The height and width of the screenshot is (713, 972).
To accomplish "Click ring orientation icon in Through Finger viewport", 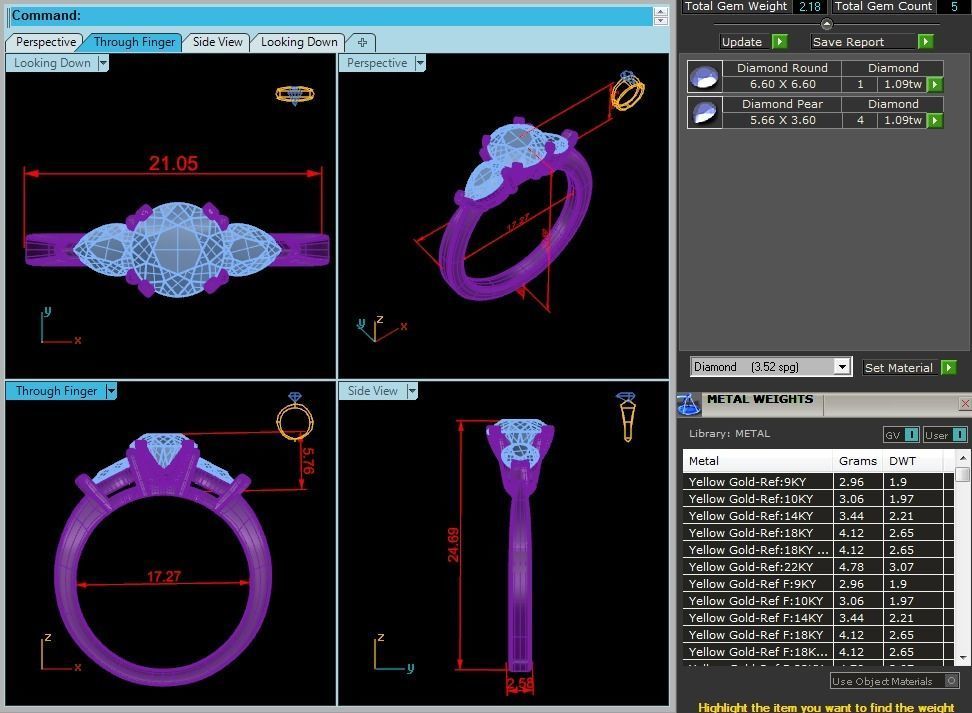I will click(x=294, y=417).
